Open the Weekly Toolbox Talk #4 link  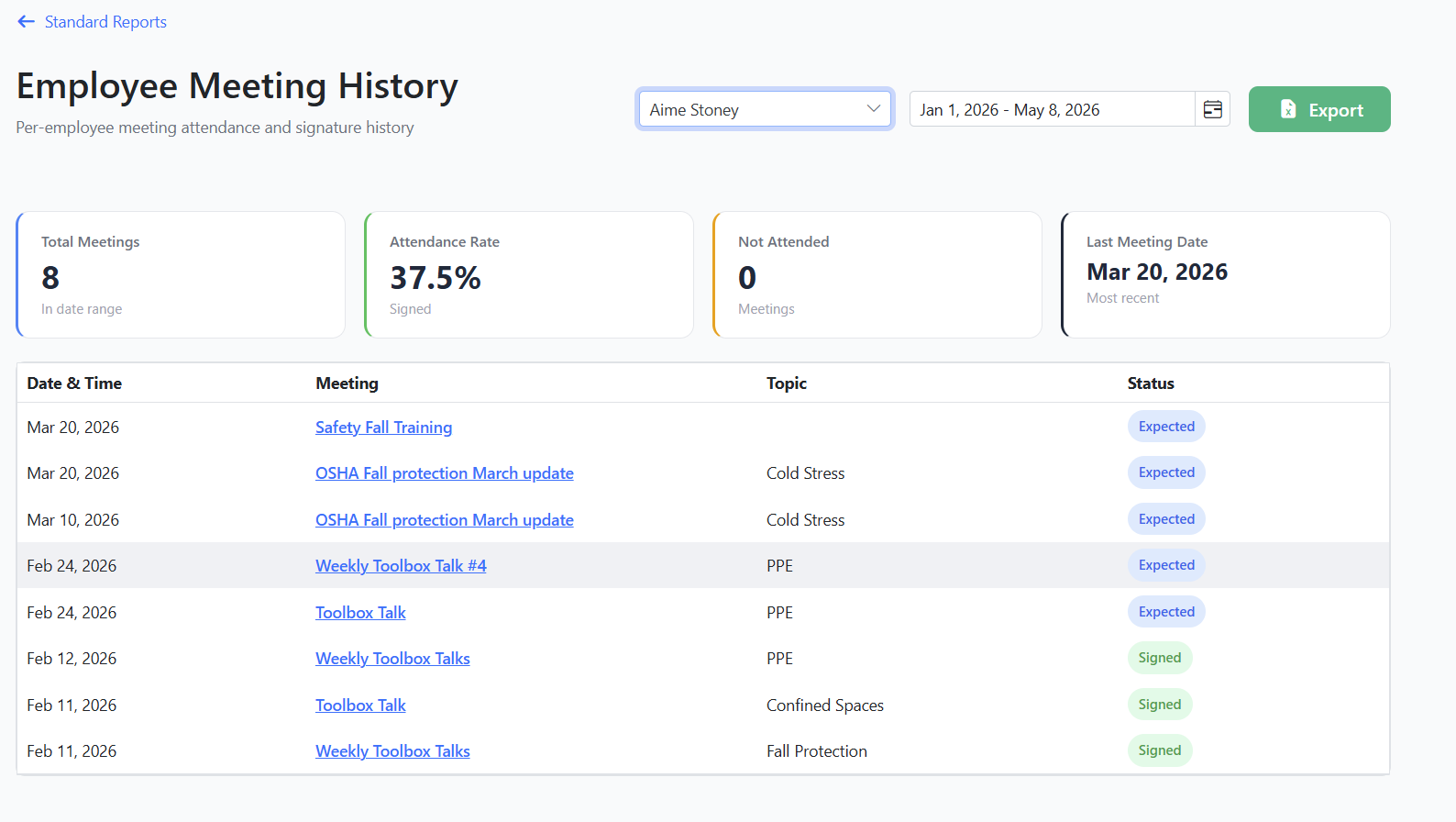click(401, 565)
